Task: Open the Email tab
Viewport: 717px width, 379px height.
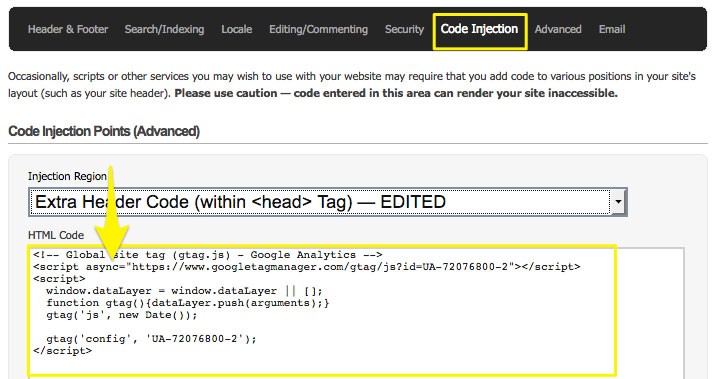Action: pos(612,29)
